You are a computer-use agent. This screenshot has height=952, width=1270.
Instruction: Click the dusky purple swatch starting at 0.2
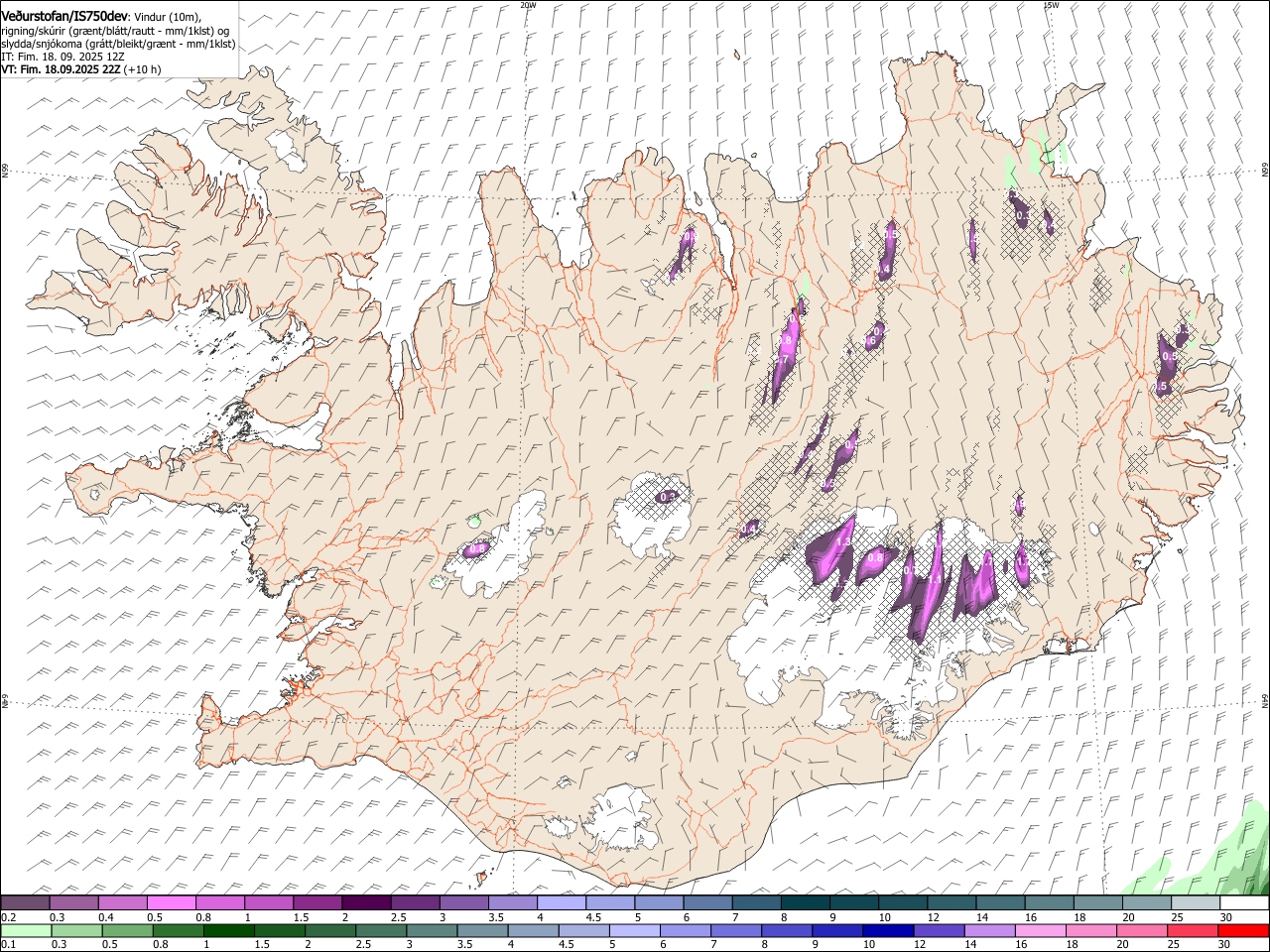(25, 902)
